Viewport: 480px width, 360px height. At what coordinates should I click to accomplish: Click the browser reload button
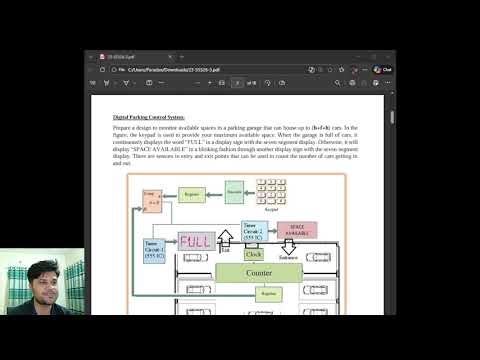102,70
